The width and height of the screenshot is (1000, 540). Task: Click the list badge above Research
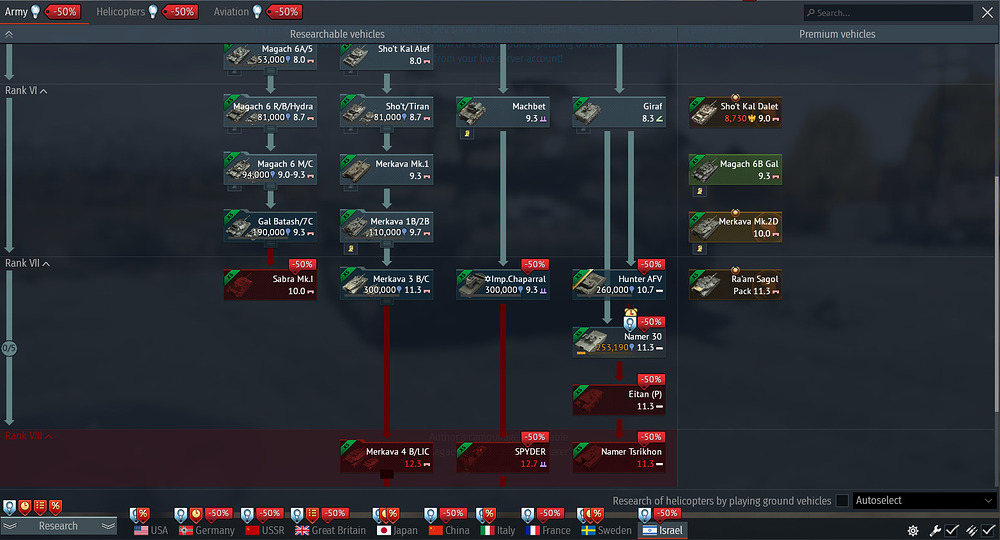click(x=40, y=507)
